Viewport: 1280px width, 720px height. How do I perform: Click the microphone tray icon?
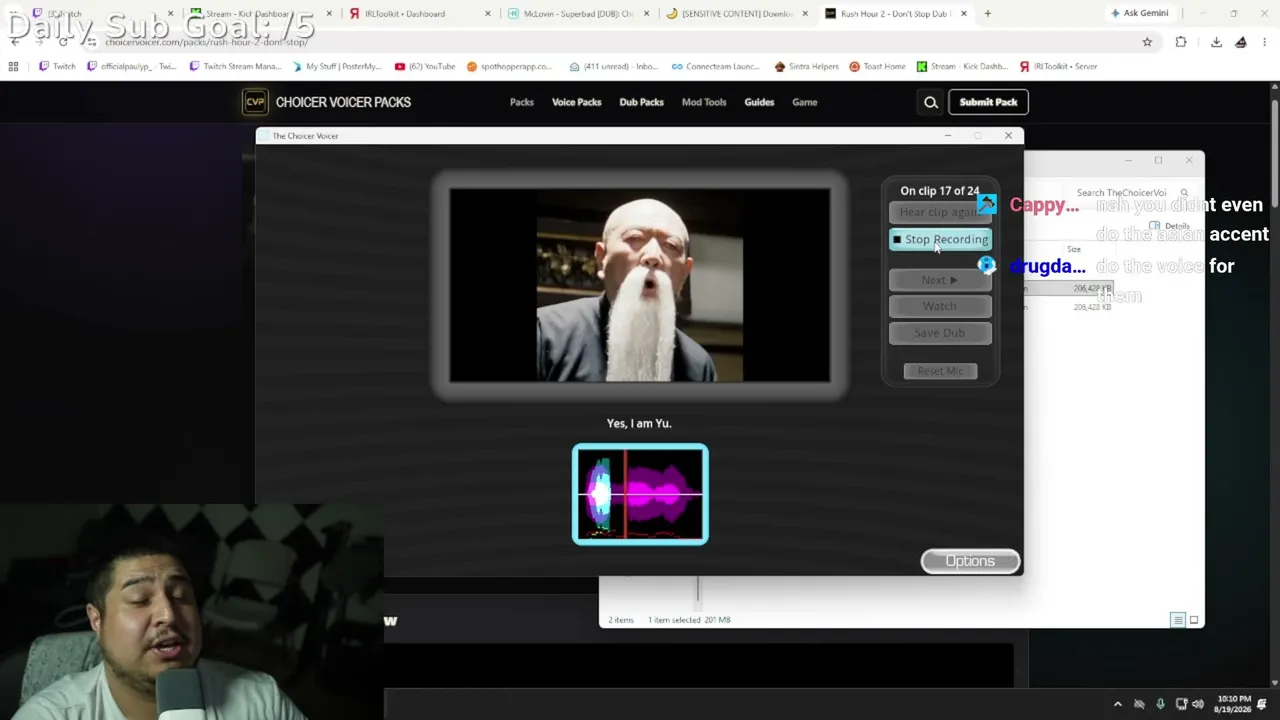[x=1160, y=704]
